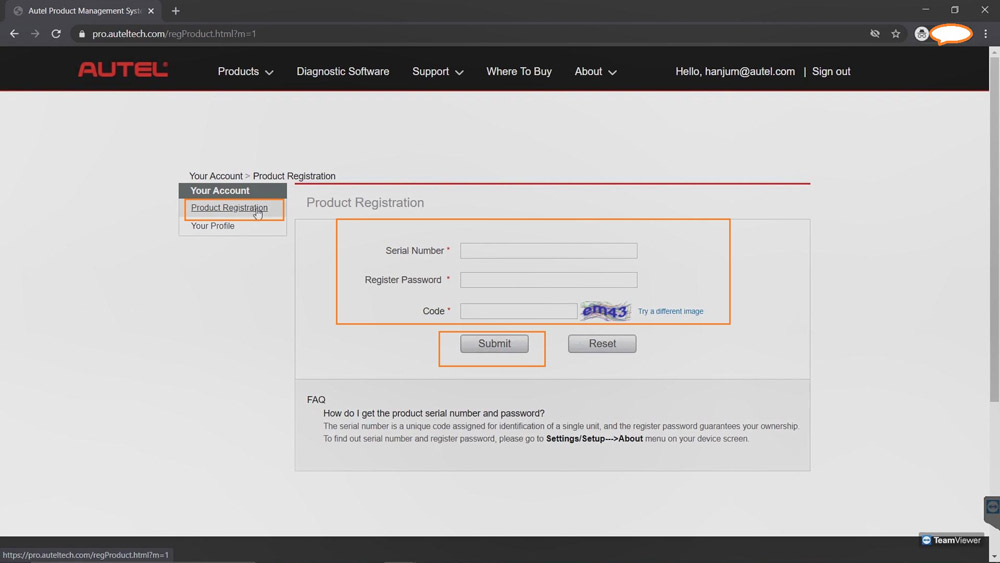Open Where To Buy page
Screen dimensions: 1000x563
click(x=518, y=71)
